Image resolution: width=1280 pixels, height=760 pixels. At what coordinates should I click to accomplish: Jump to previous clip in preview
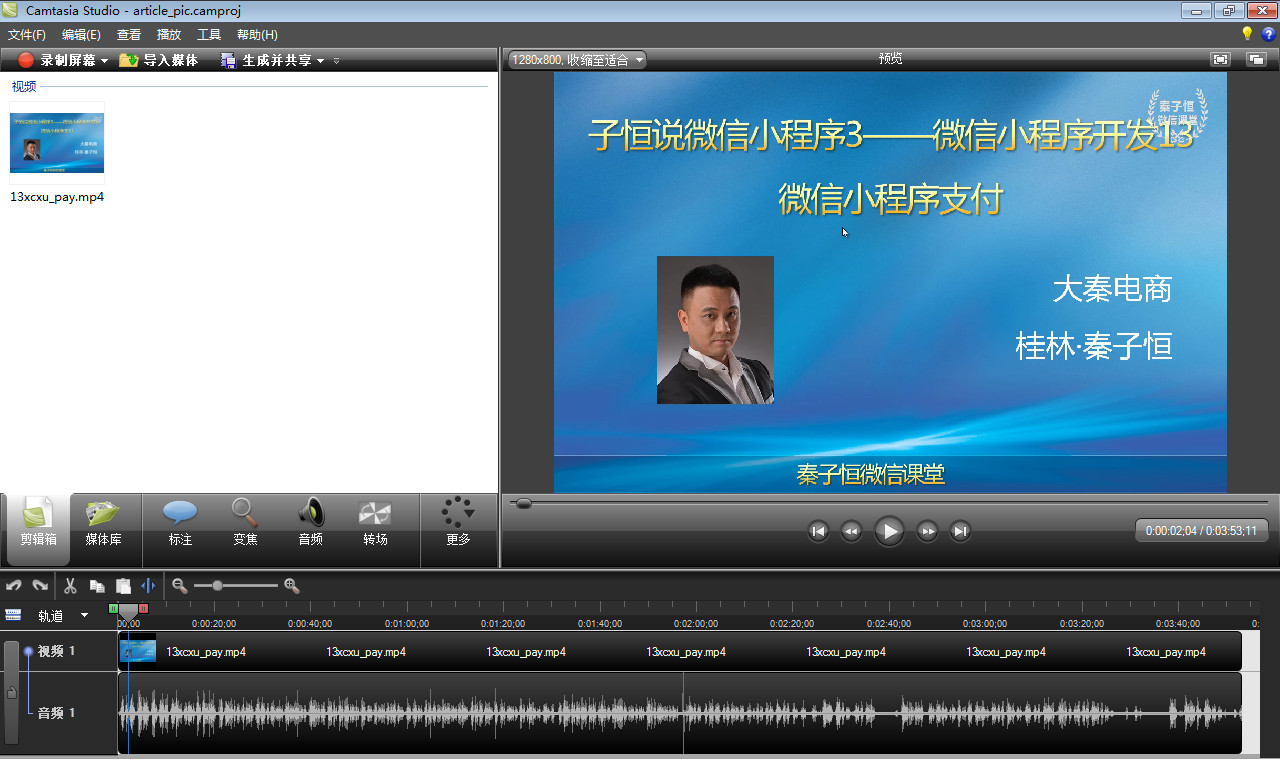coord(818,531)
